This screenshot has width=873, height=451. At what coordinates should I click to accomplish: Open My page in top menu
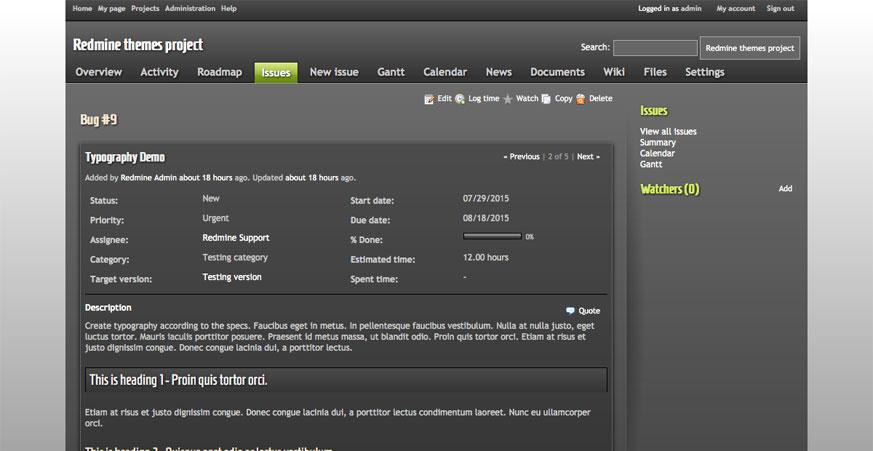111,9
